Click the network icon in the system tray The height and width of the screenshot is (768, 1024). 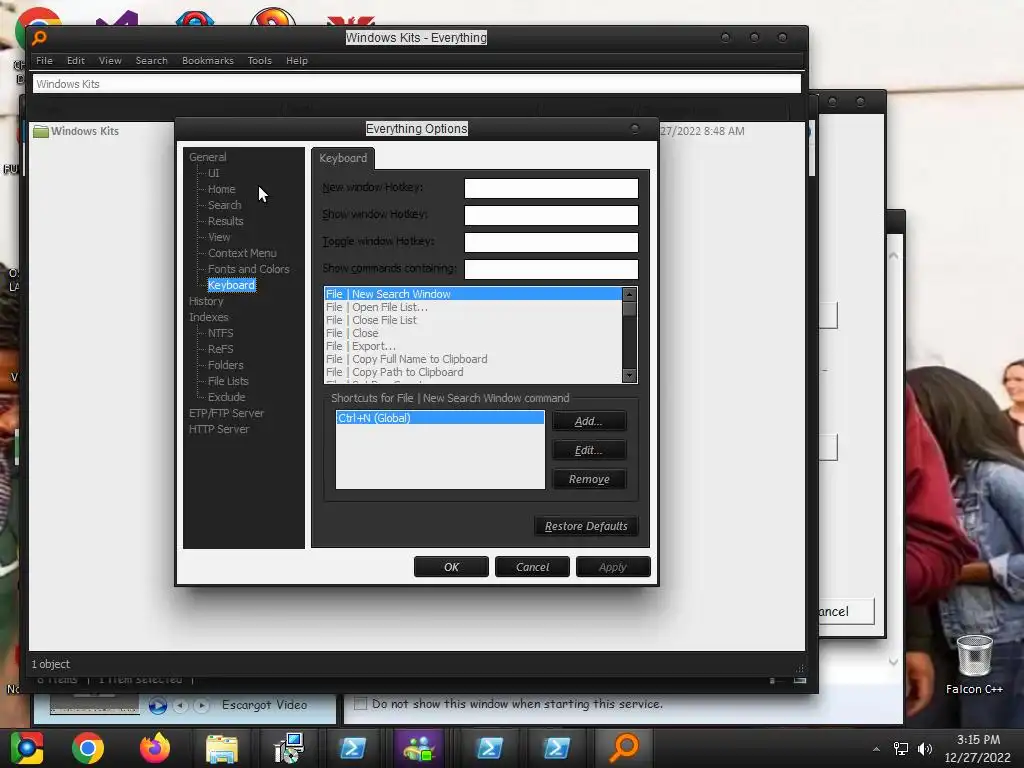[901, 749]
